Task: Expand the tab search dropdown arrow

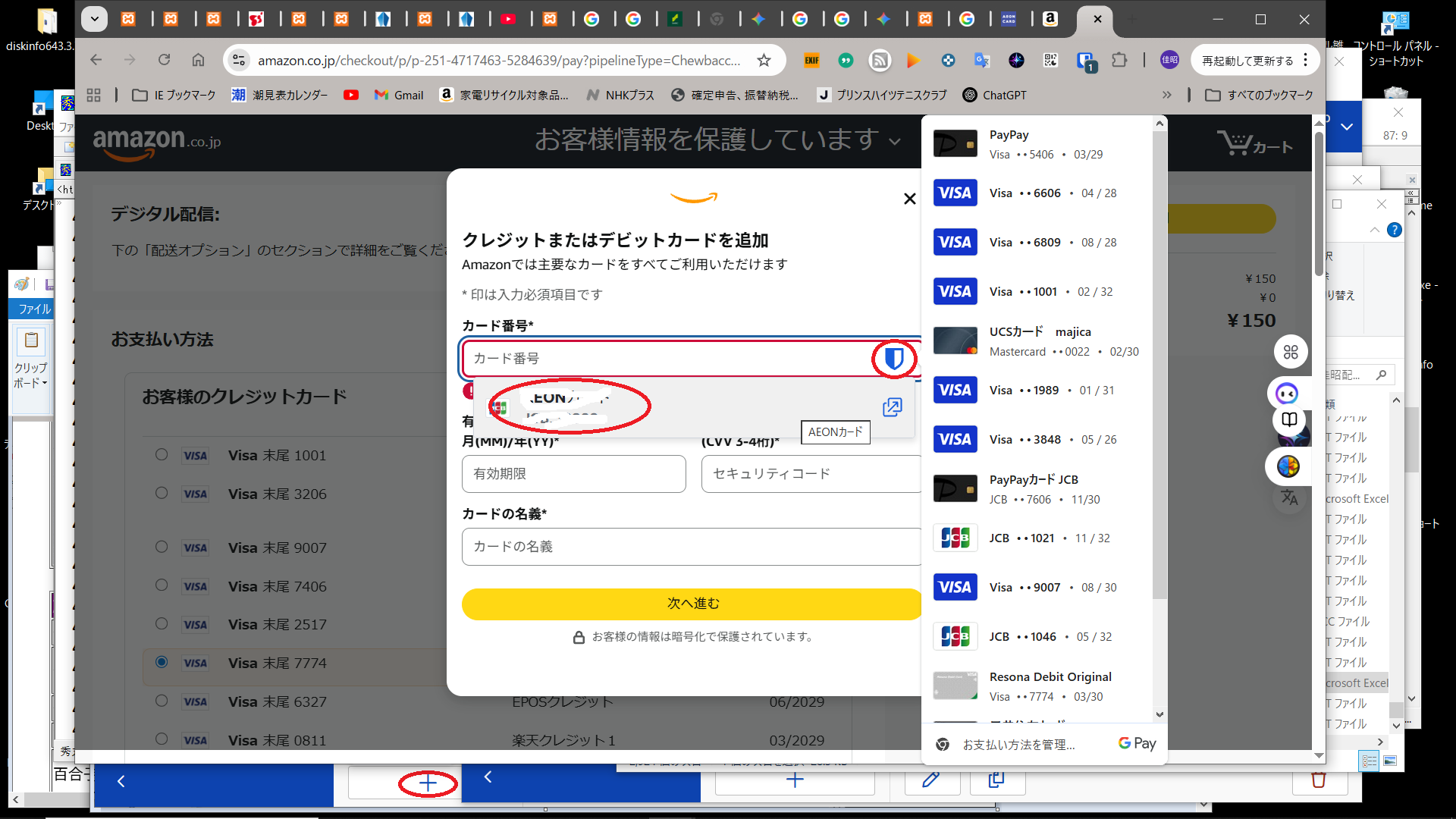Action: pos(94,19)
